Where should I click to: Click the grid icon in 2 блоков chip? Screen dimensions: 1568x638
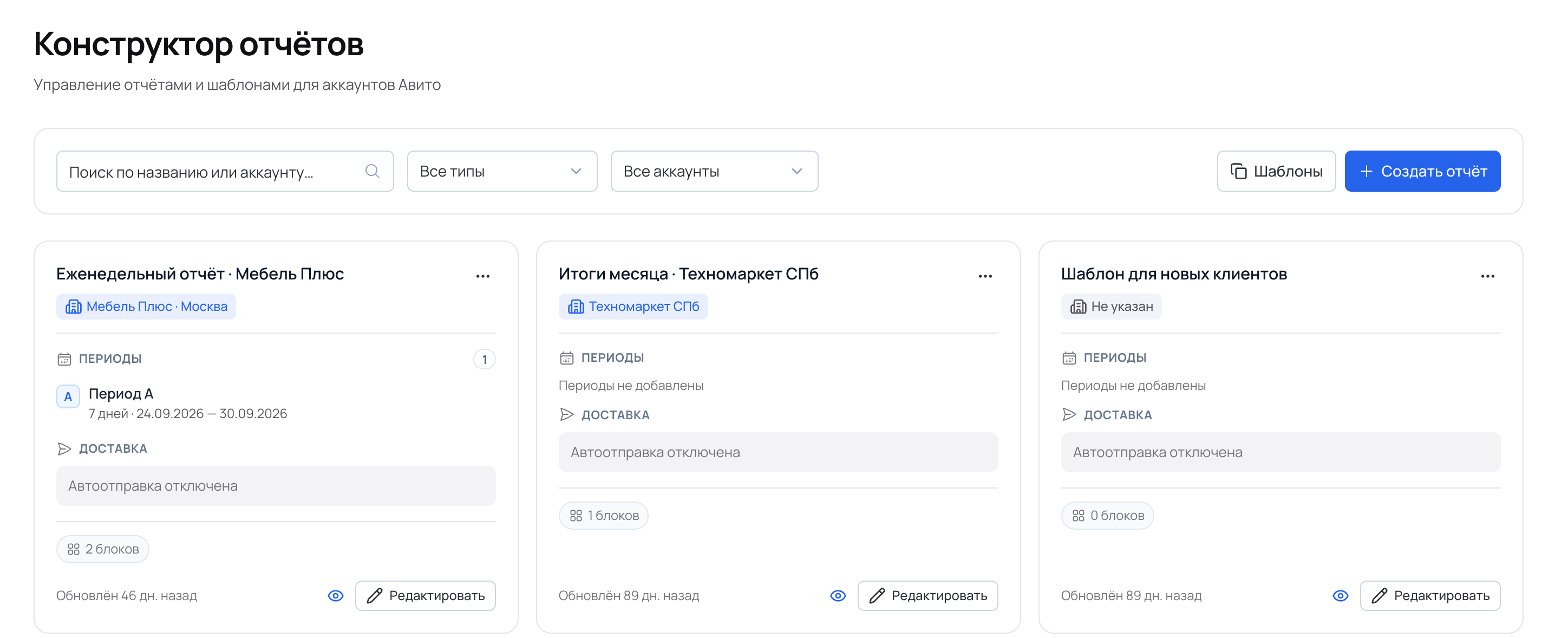73,549
